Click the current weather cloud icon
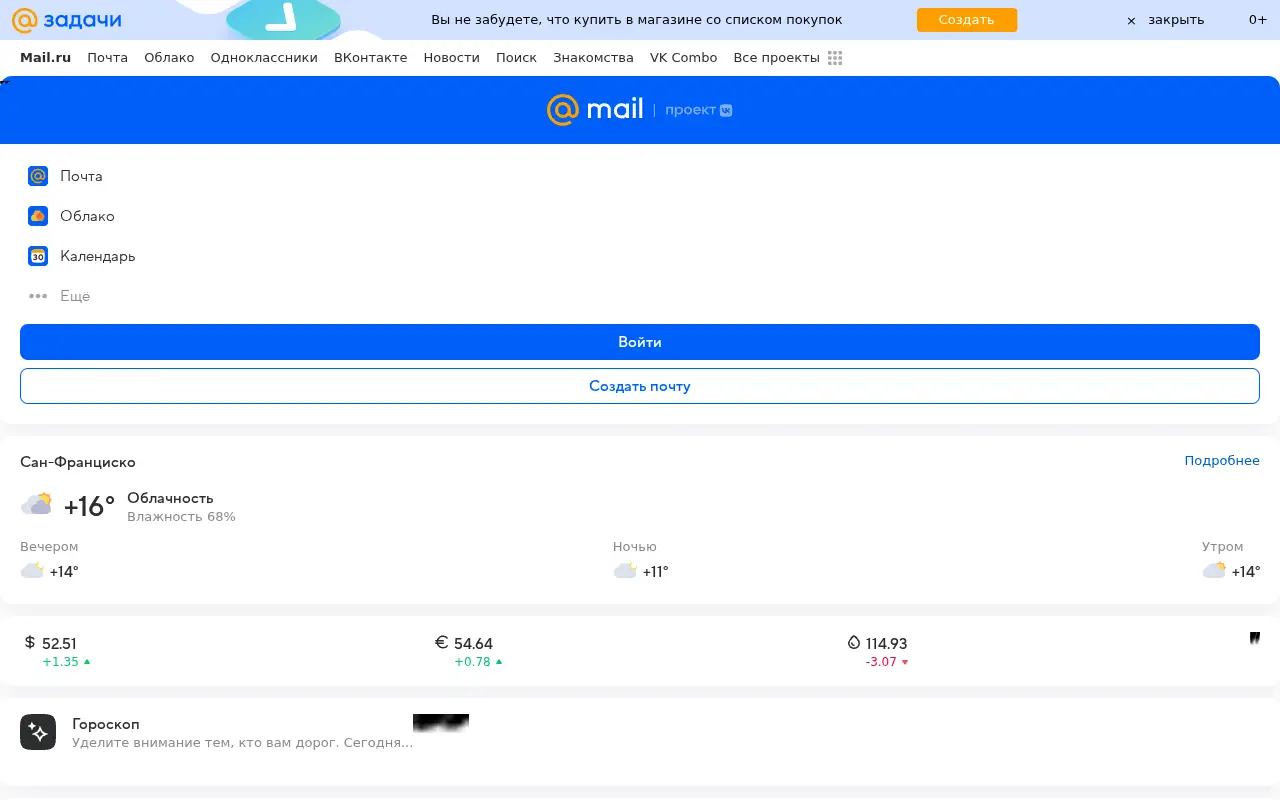This screenshot has height=800, width=1280. pos(37,505)
